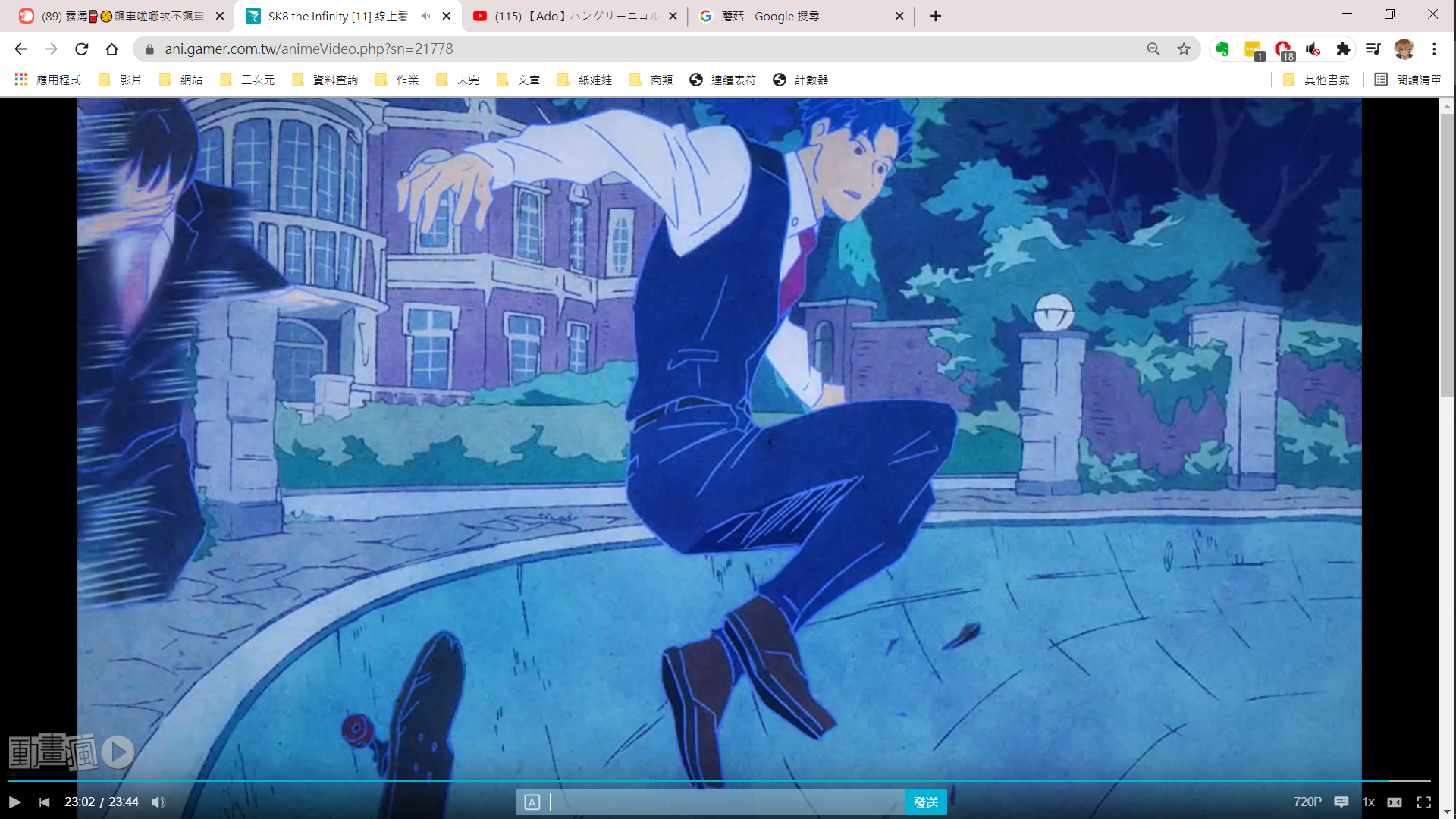The height and width of the screenshot is (819, 1456).
Task: Close the Ado YouTube tab
Action: [x=673, y=16]
